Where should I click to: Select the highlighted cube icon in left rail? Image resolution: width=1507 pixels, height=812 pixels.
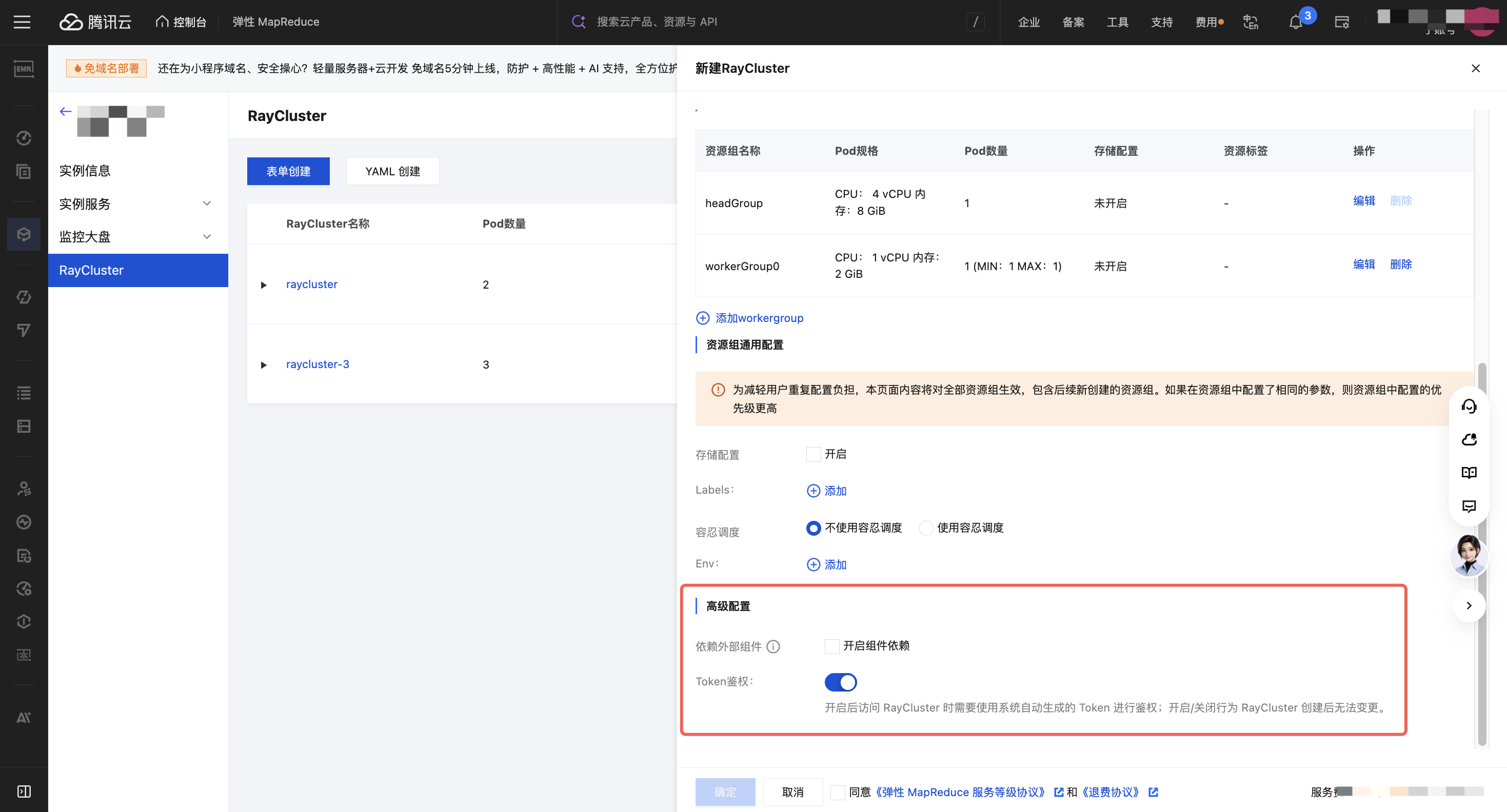point(24,234)
